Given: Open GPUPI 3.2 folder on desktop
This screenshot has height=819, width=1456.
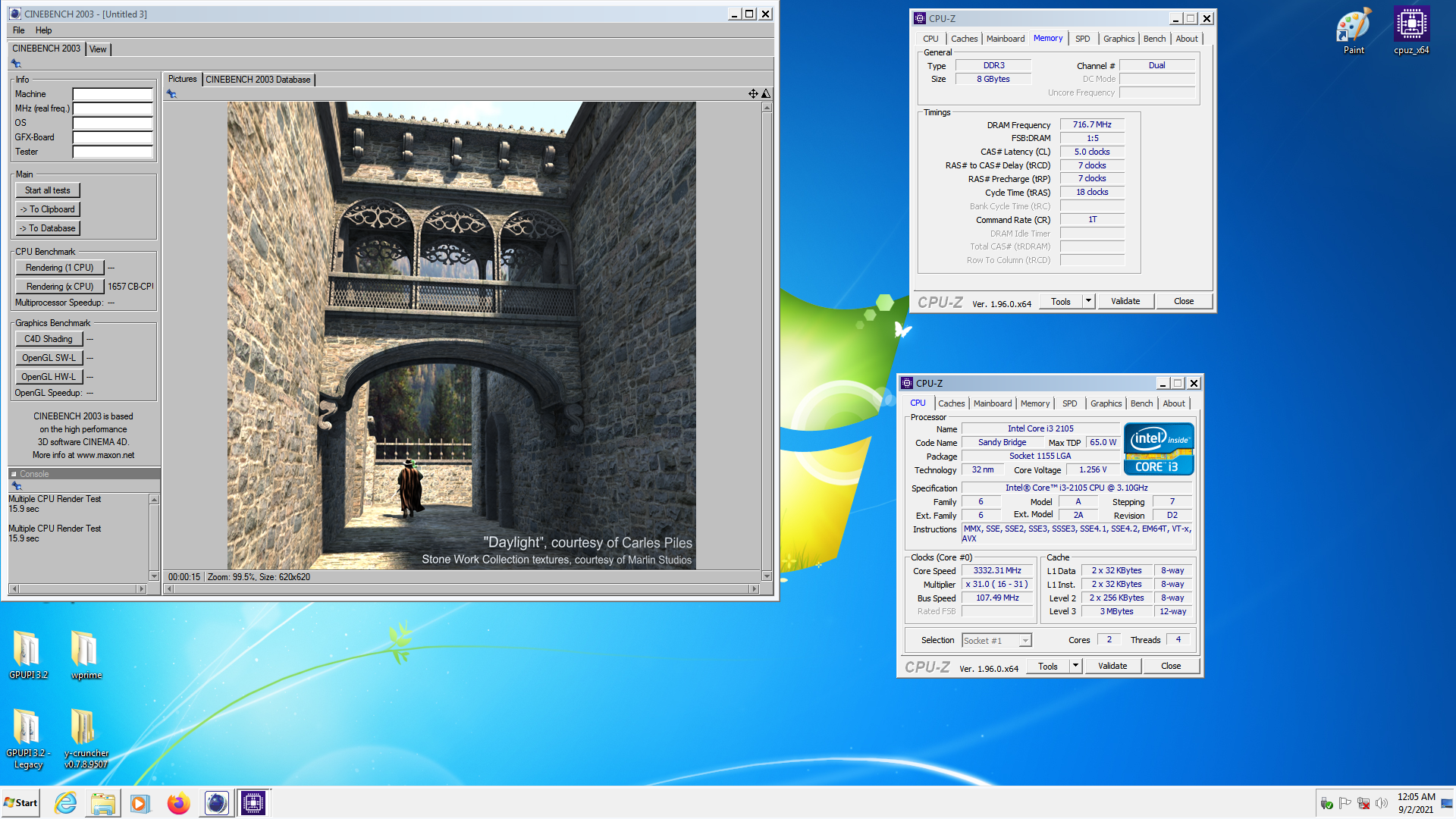Looking at the screenshot, I should tap(28, 655).
